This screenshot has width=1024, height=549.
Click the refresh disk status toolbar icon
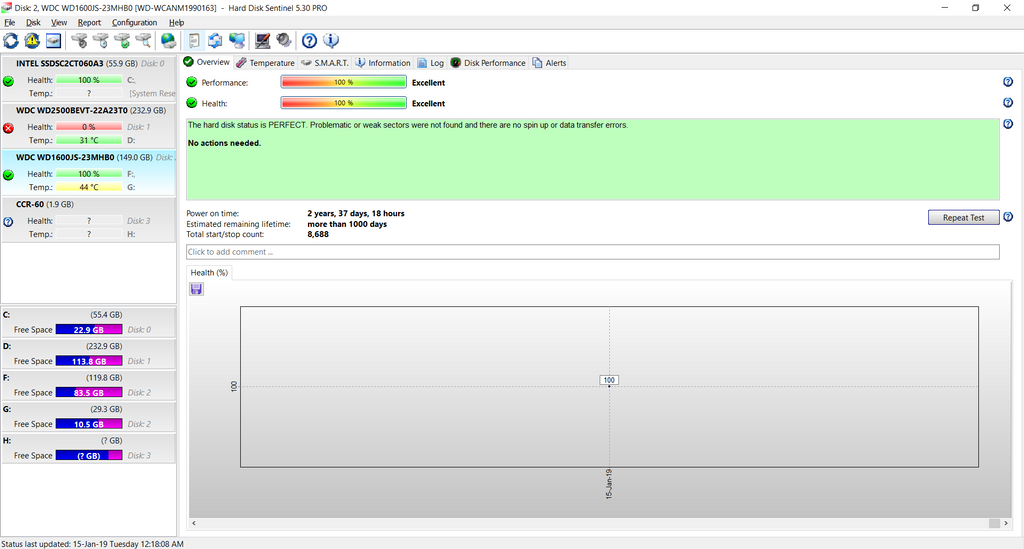11,40
